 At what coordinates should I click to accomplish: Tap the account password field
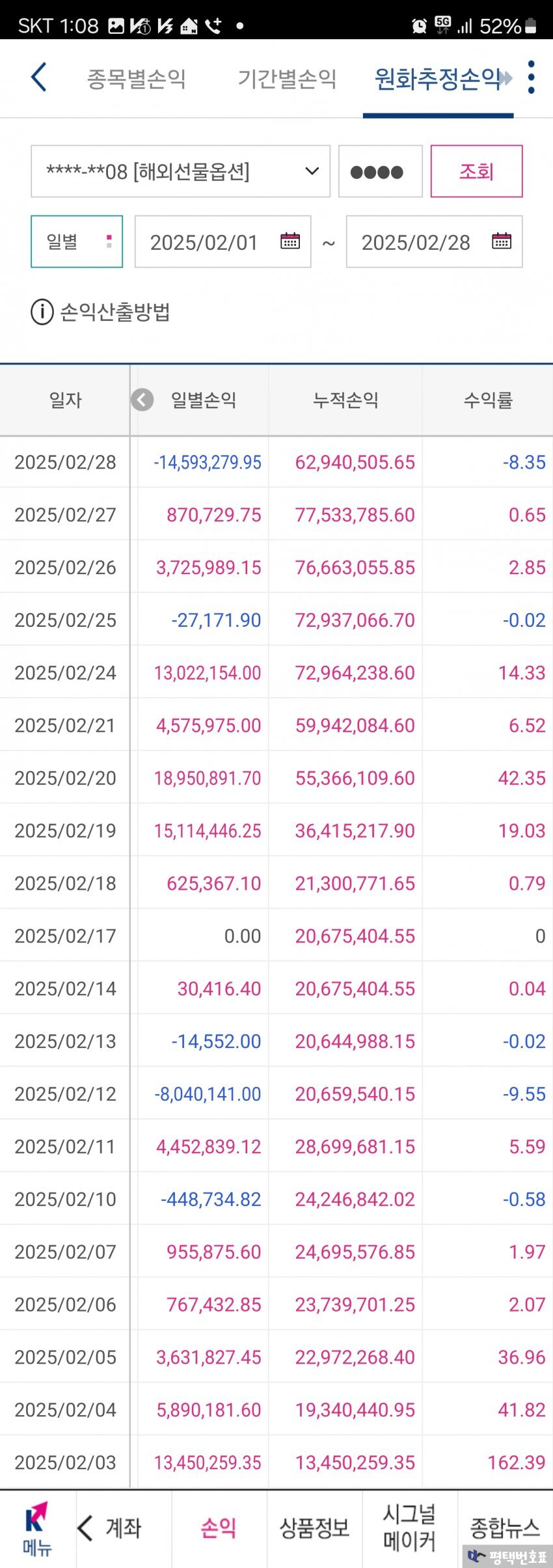tap(381, 171)
